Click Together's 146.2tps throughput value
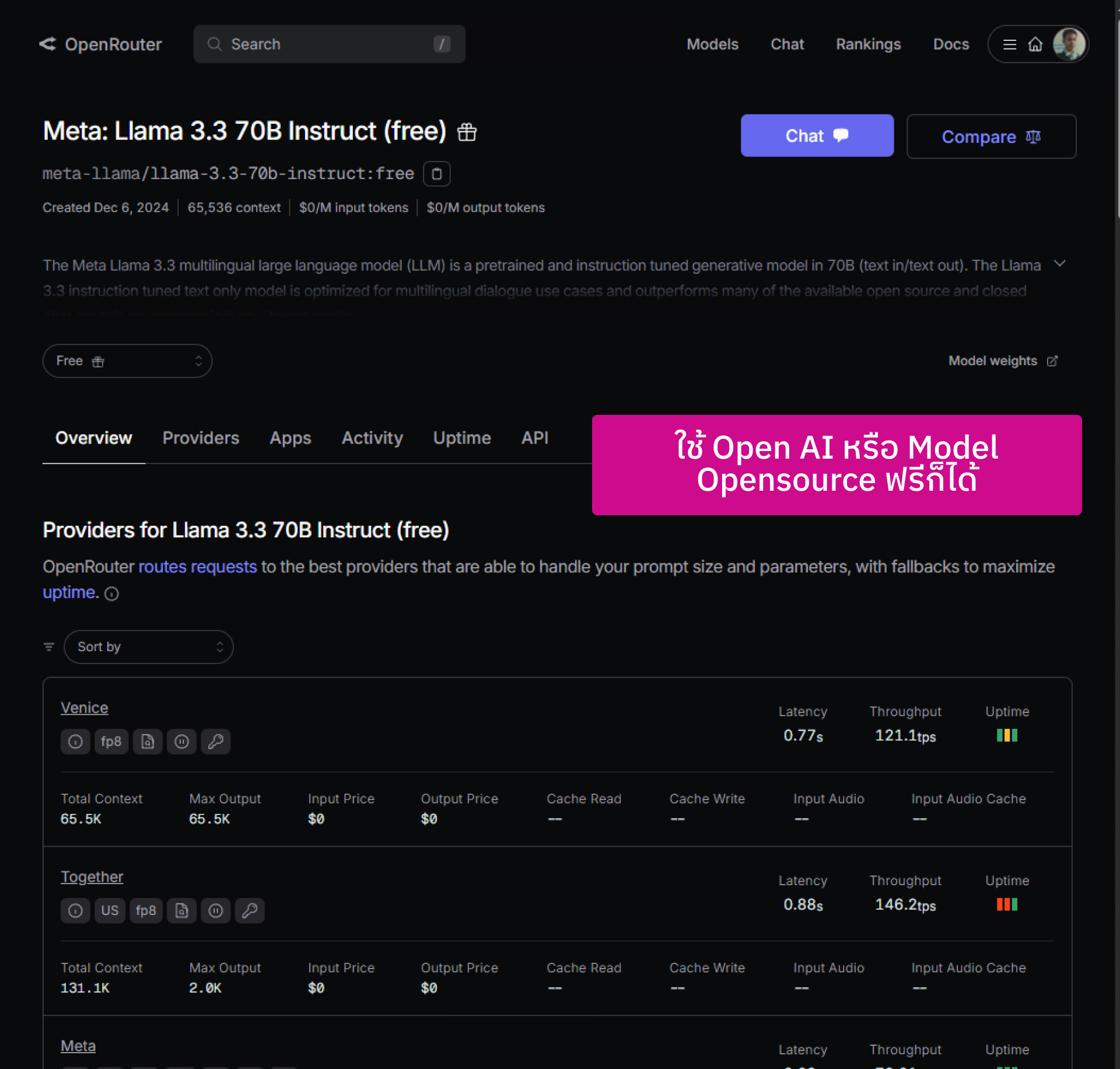The image size is (1120, 1069). pyautogui.click(x=905, y=905)
